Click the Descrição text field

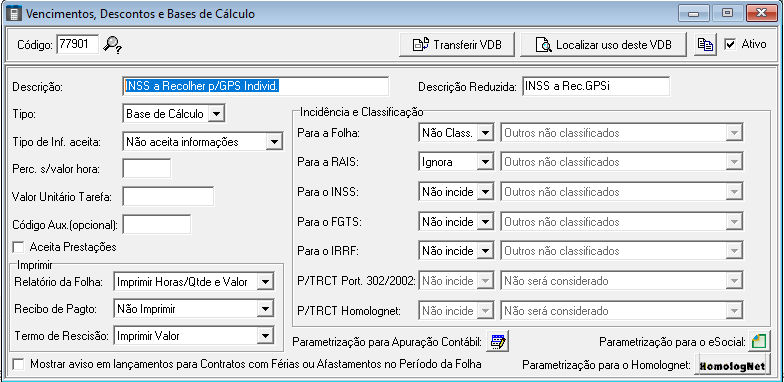(x=255, y=86)
